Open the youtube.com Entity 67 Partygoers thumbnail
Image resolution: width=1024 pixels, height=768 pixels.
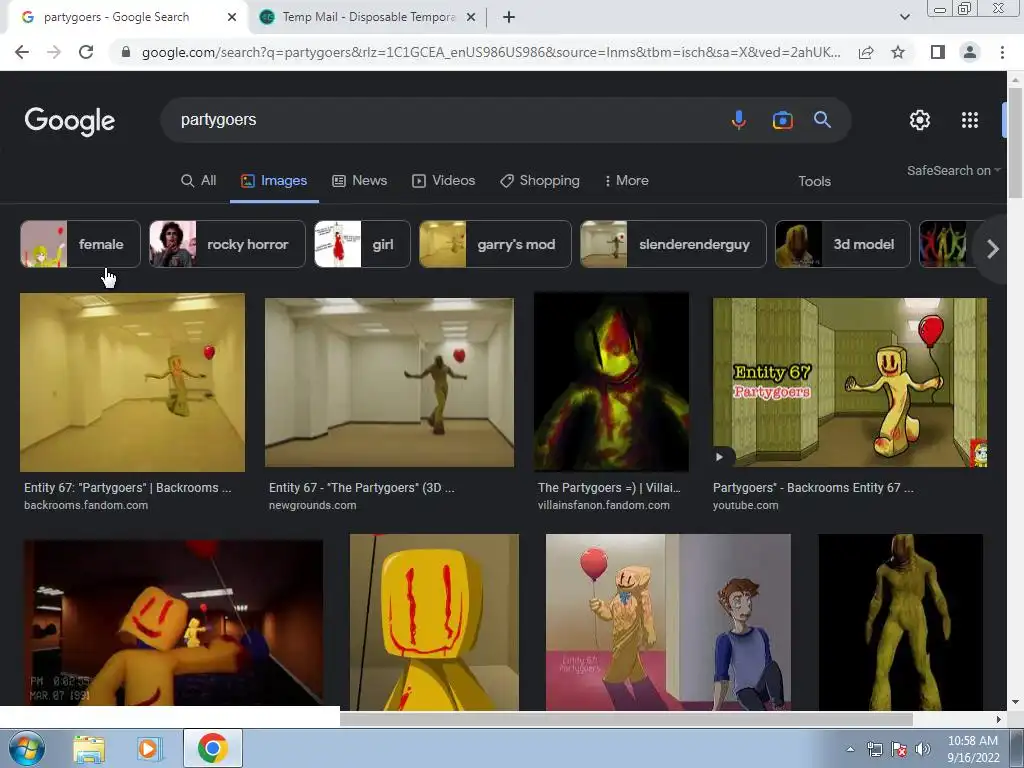pyautogui.click(x=850, y=383)
